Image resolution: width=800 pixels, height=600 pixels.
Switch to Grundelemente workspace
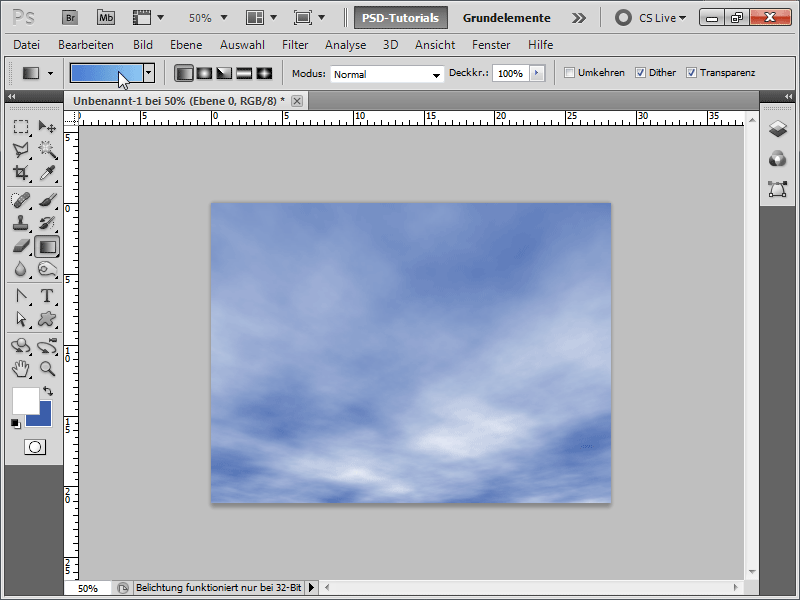coord(506,18)
